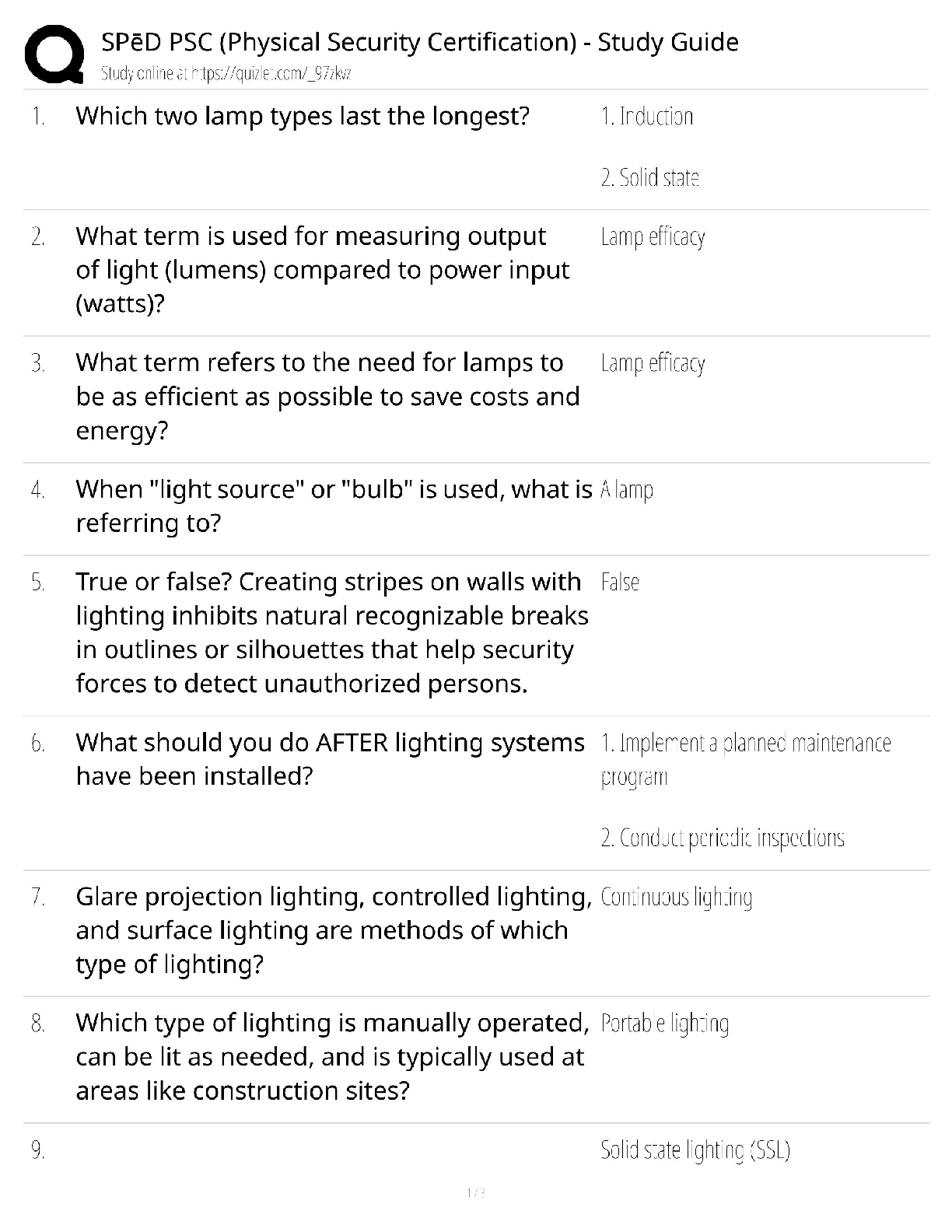This screenshot has height=1232, width=952.
Task: Click the "1. Induction" answer
Action: 646,117
